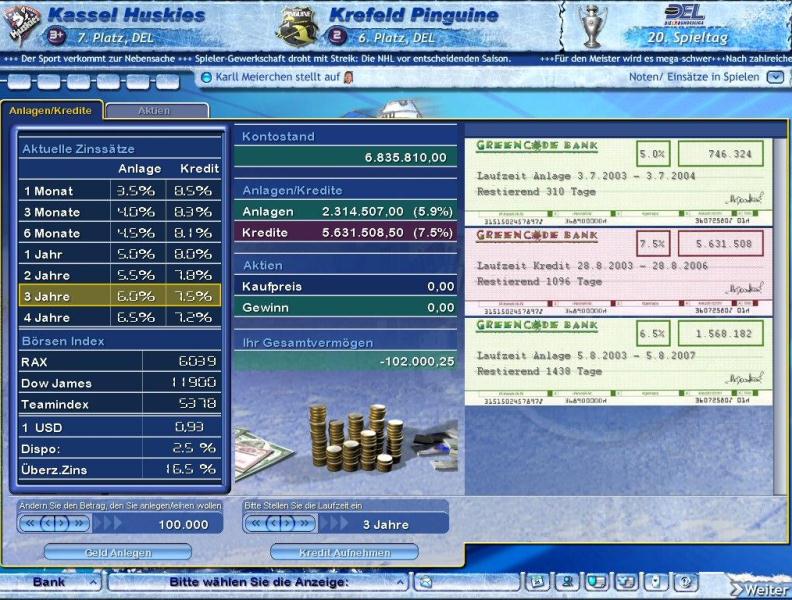The height and width of the screenshot is (600, 792).
Task: Select the Anlagen/Kredite tab
Action: pos(50,111)
